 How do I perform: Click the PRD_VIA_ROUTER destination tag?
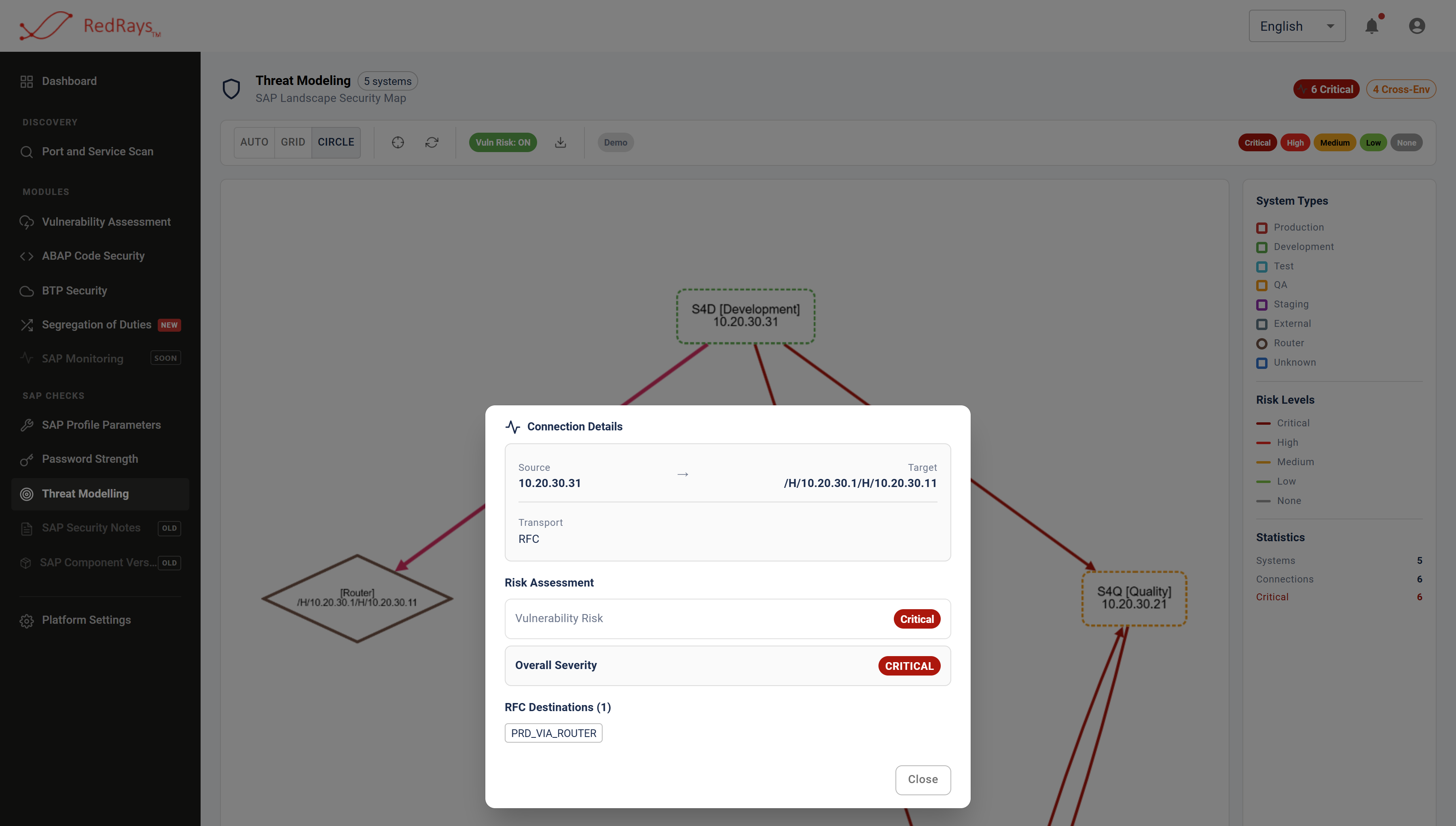point(554,733)
